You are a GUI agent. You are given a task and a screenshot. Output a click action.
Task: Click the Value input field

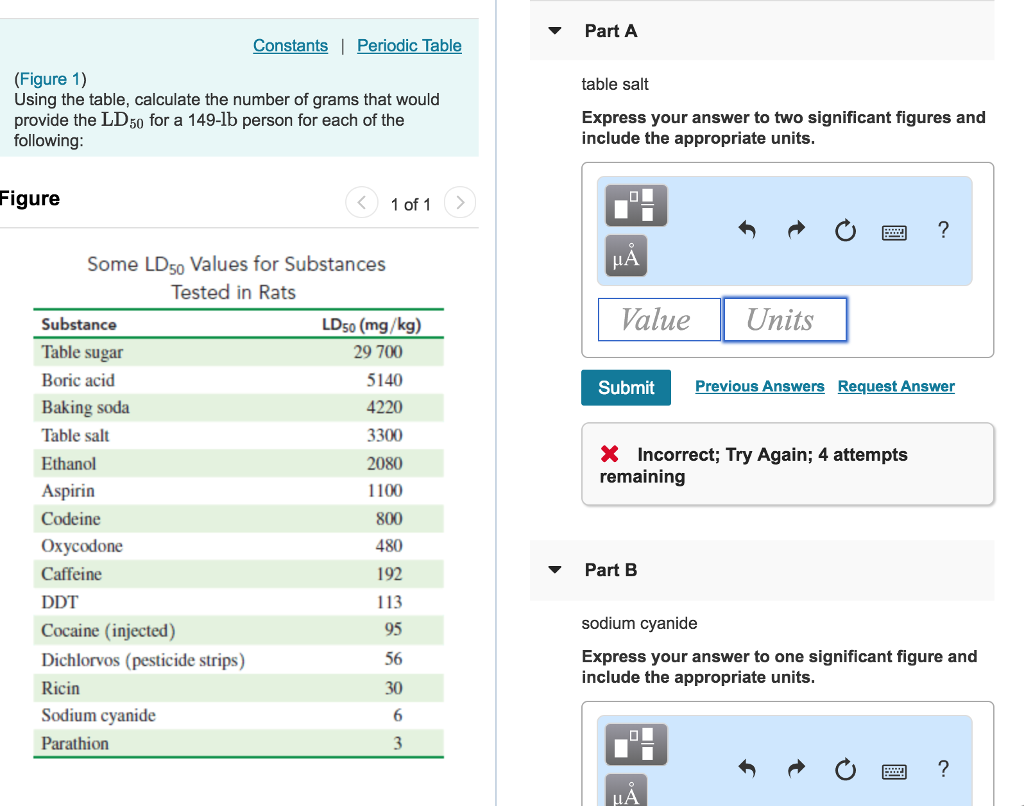point(659,319)
